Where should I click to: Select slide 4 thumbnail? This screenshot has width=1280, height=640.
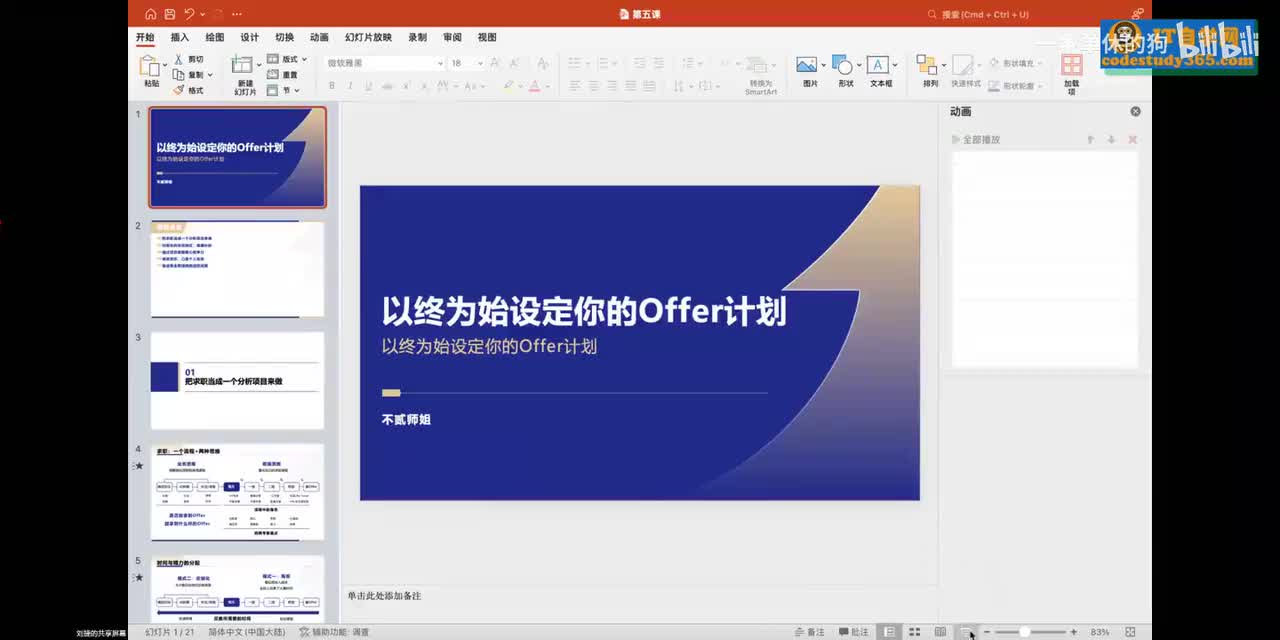click(238, 493)
